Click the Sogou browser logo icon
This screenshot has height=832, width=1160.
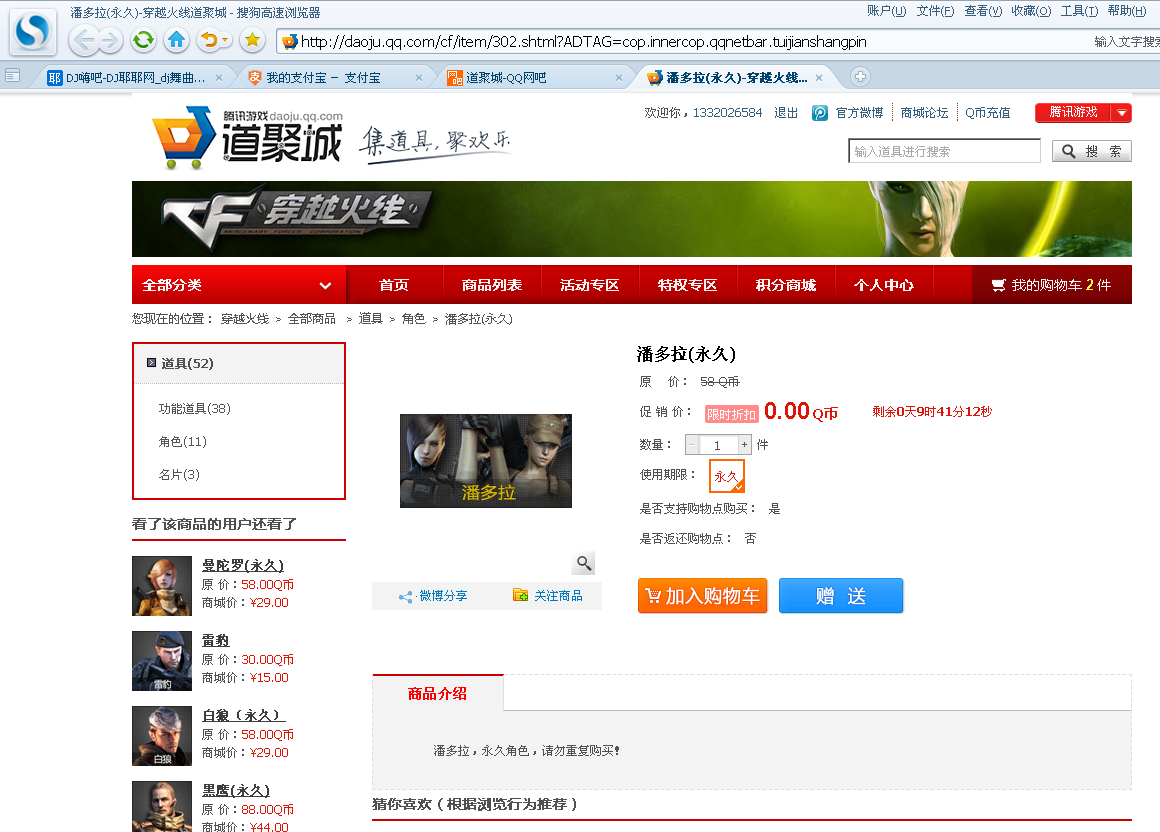33,32
